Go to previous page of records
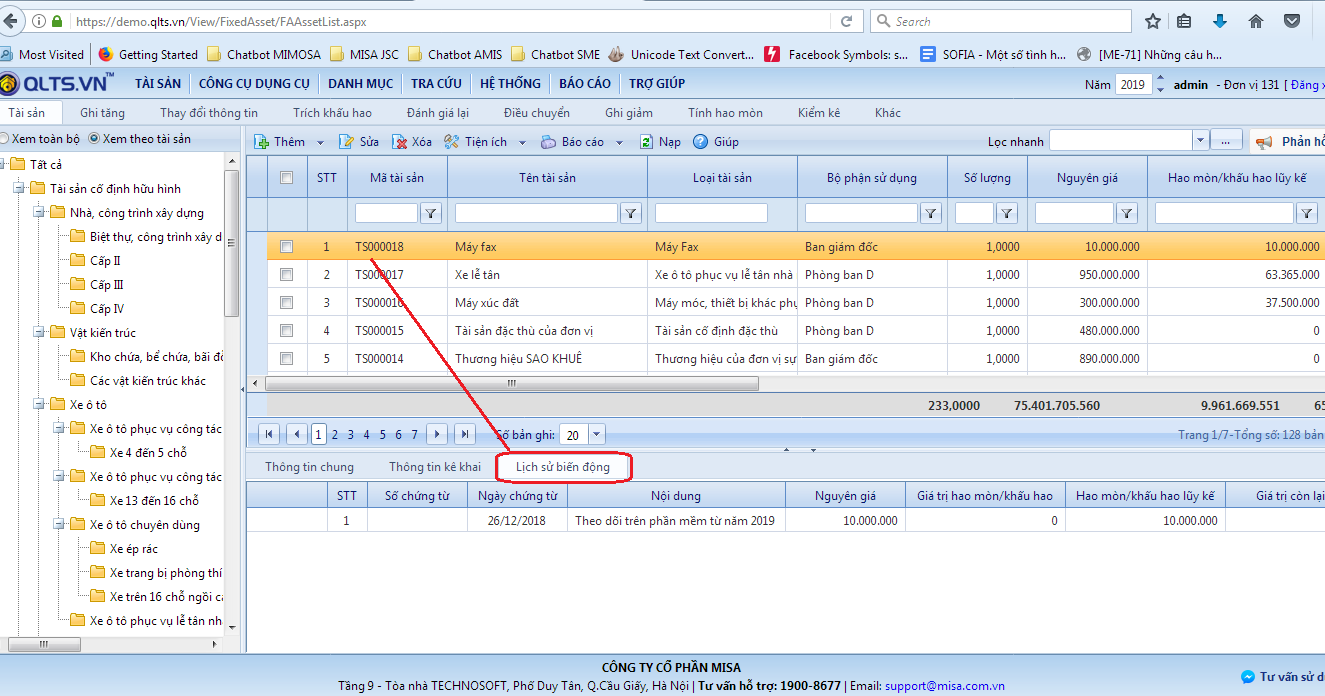1325x696 pixels. (x=297, y=434)
